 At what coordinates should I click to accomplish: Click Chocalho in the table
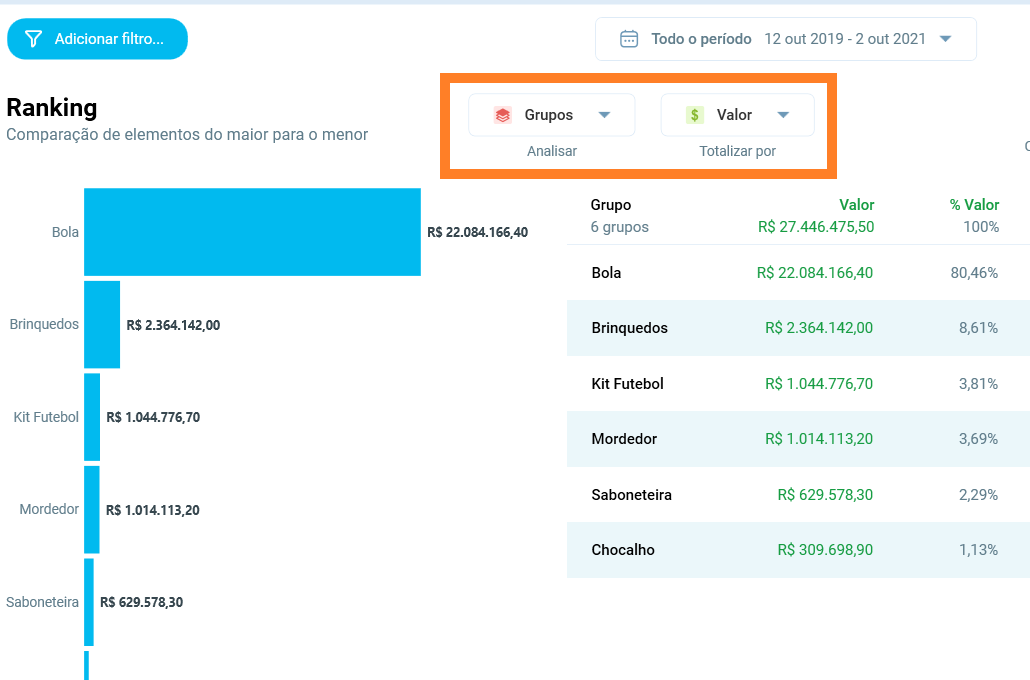(x=623, y=550)
